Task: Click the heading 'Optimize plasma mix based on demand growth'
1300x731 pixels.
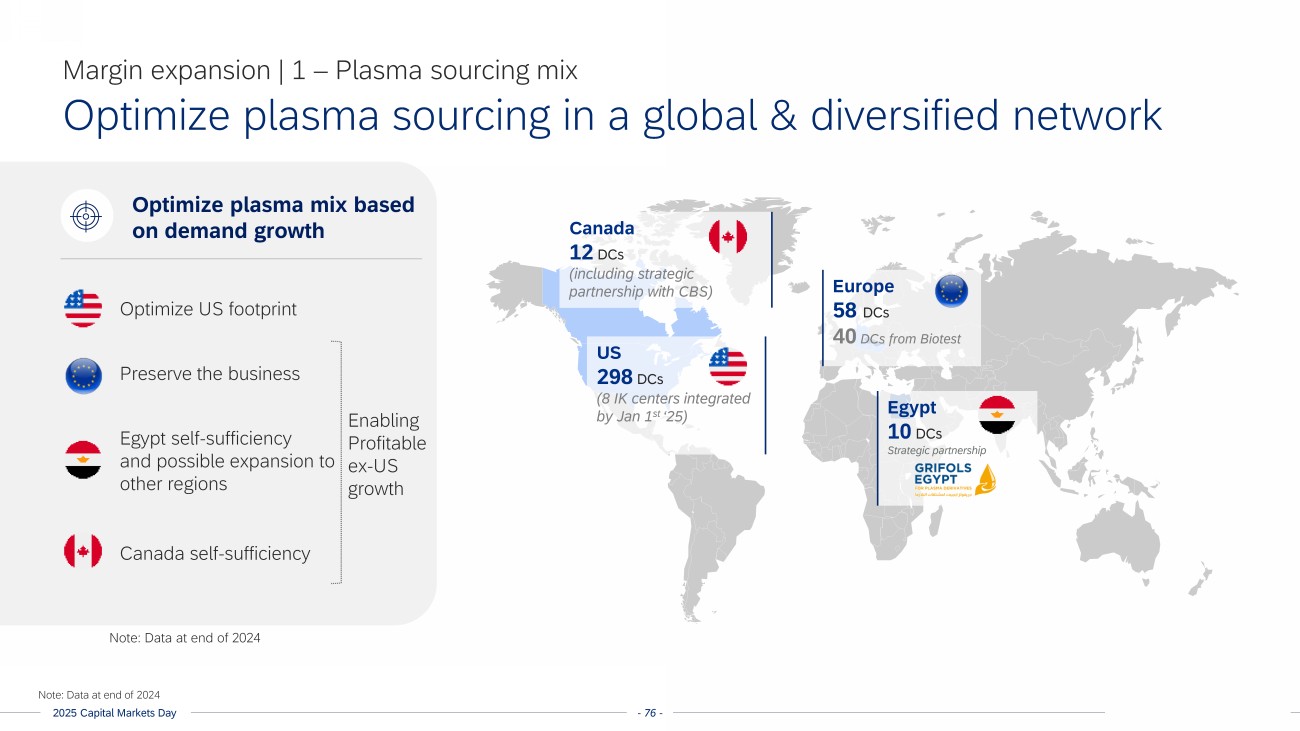Action: [273, 218]
